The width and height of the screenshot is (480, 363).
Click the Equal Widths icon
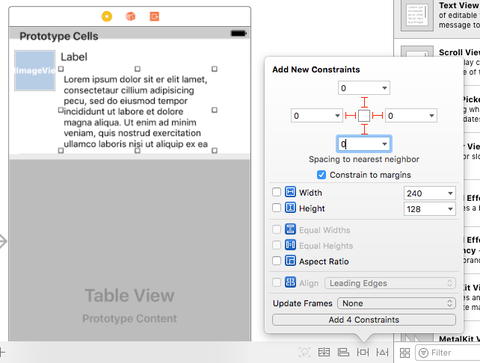(290, 229)
